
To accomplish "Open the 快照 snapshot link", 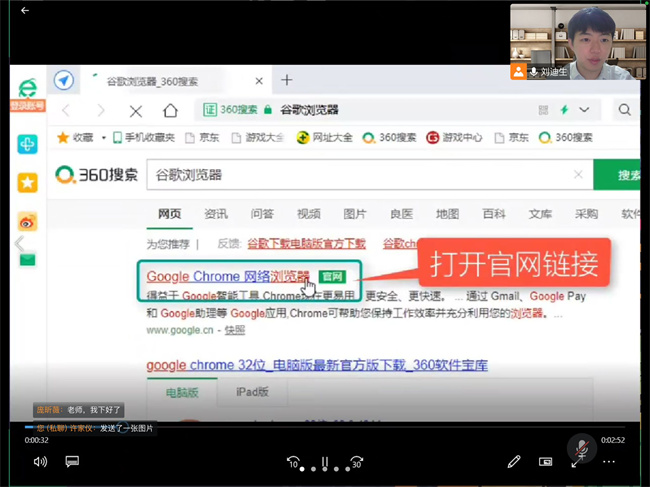I will coord(235,330).
